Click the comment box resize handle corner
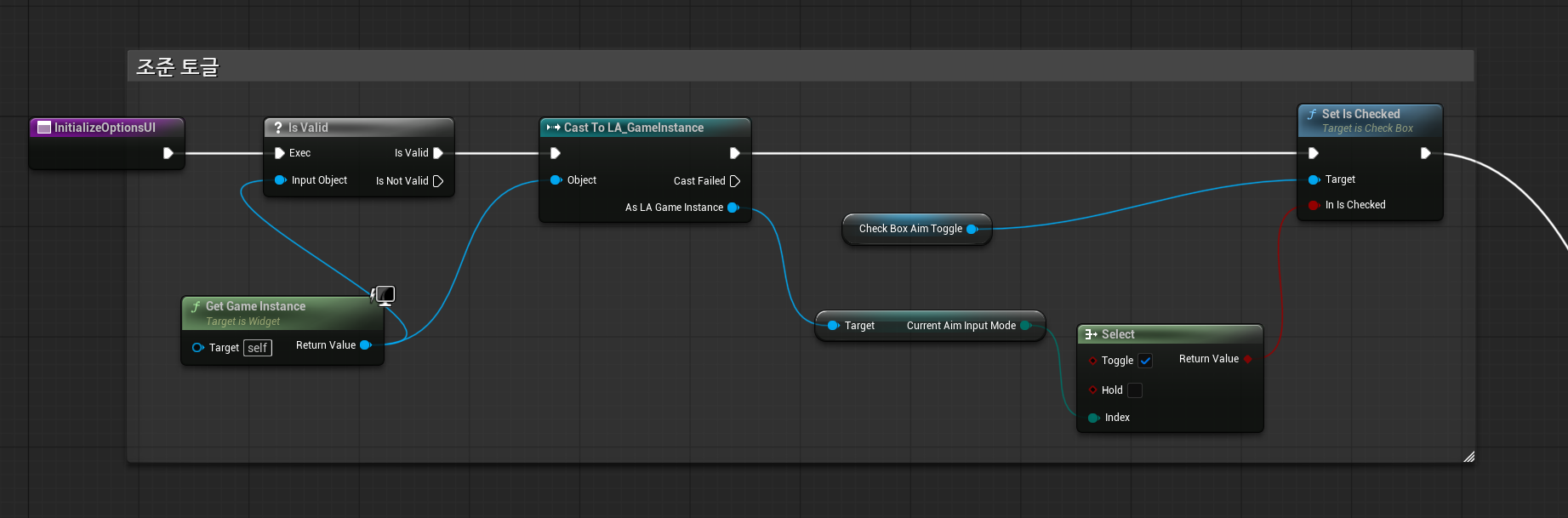The height and width of the screenshot is (518, 1568). click(1468, 457)
